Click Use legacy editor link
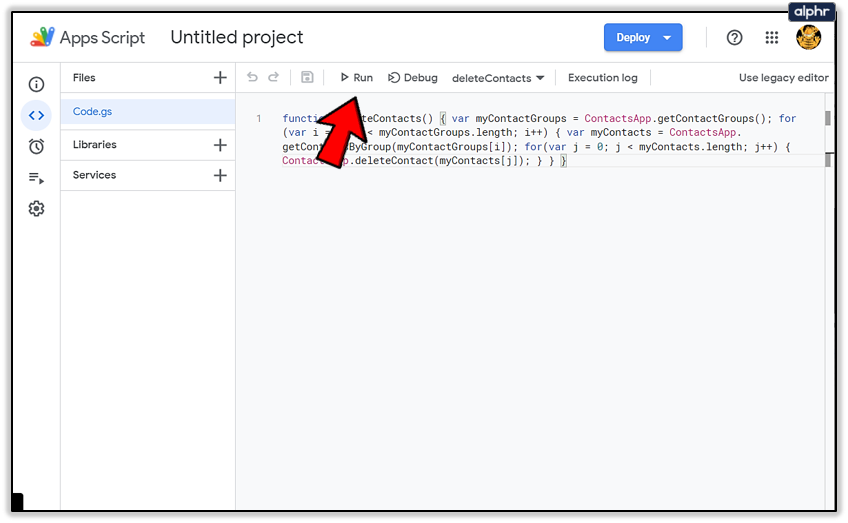This screenshot has width=848, height=523. pyautogui.click(x=783, y=77)
